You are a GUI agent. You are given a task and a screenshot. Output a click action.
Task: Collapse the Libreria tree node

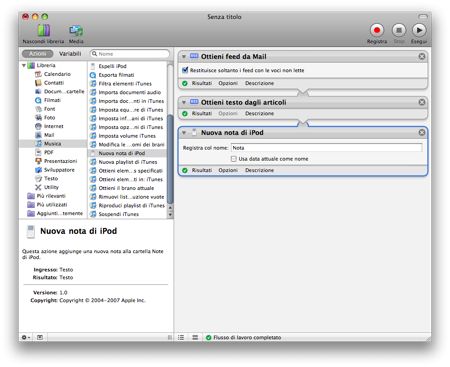click(24, 65)
